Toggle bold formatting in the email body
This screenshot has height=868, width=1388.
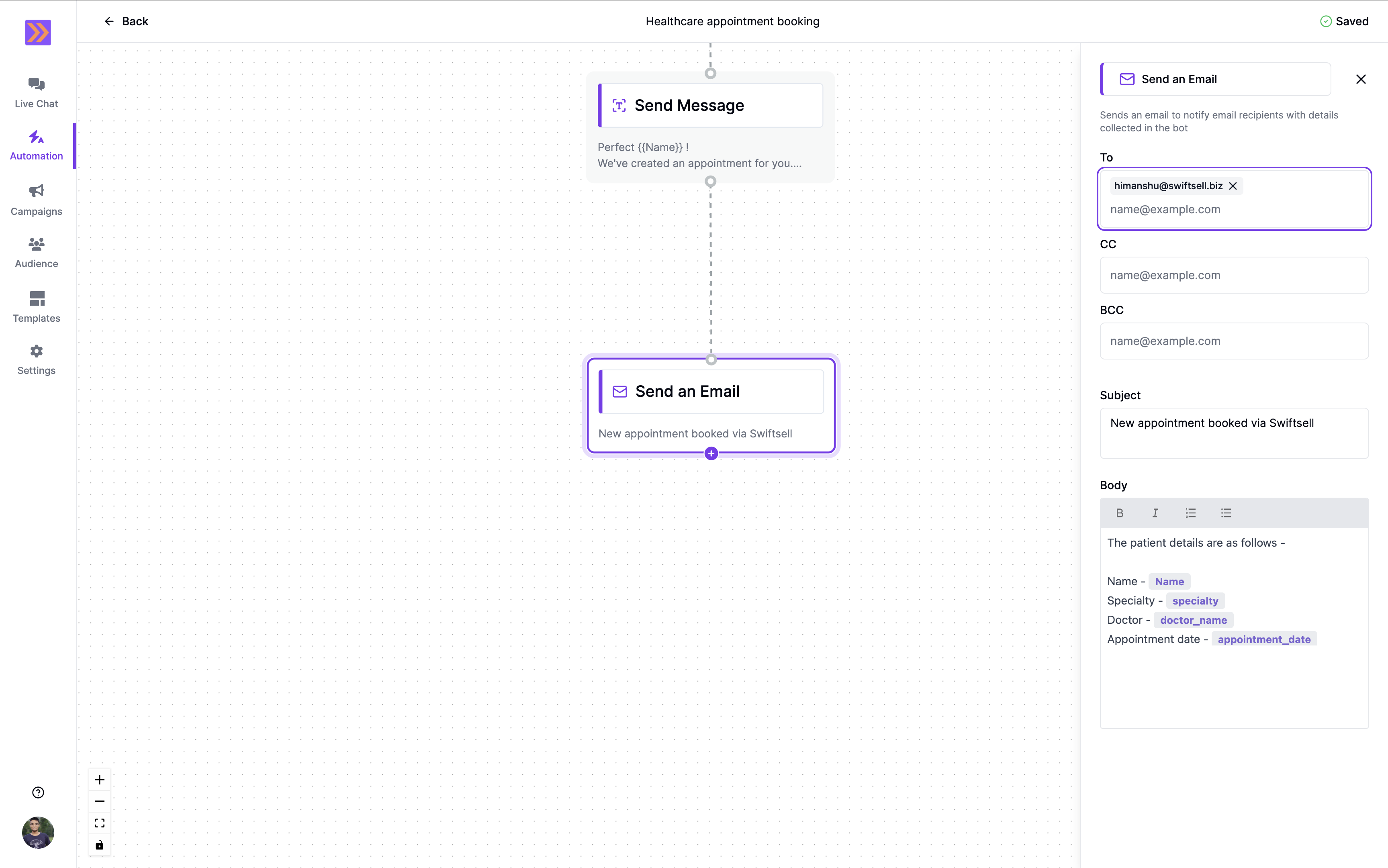coord(1119,513)
